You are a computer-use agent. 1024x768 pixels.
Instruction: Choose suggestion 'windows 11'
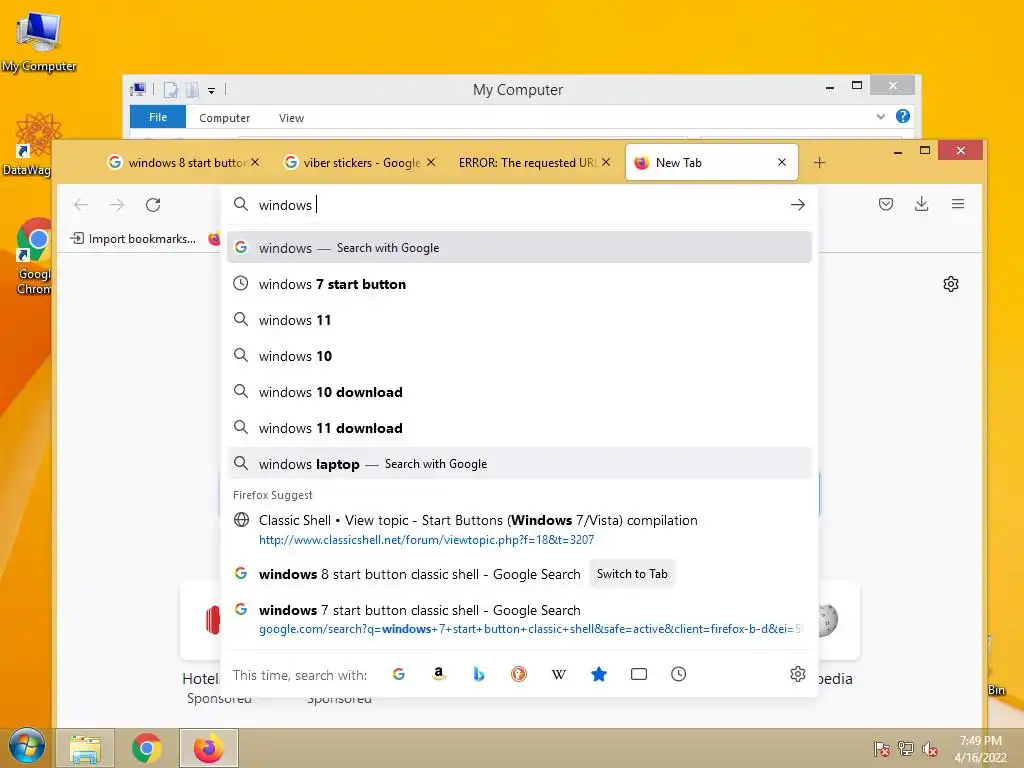[519, 320]
